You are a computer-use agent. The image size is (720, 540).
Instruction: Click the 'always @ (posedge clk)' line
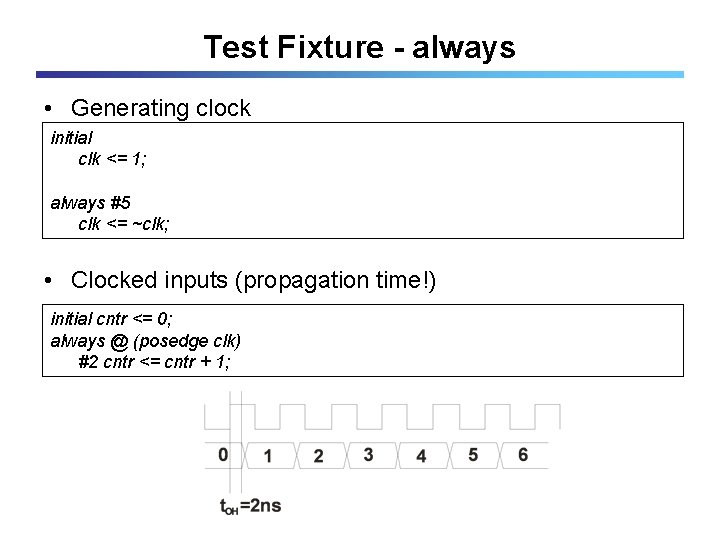point(146,341)
